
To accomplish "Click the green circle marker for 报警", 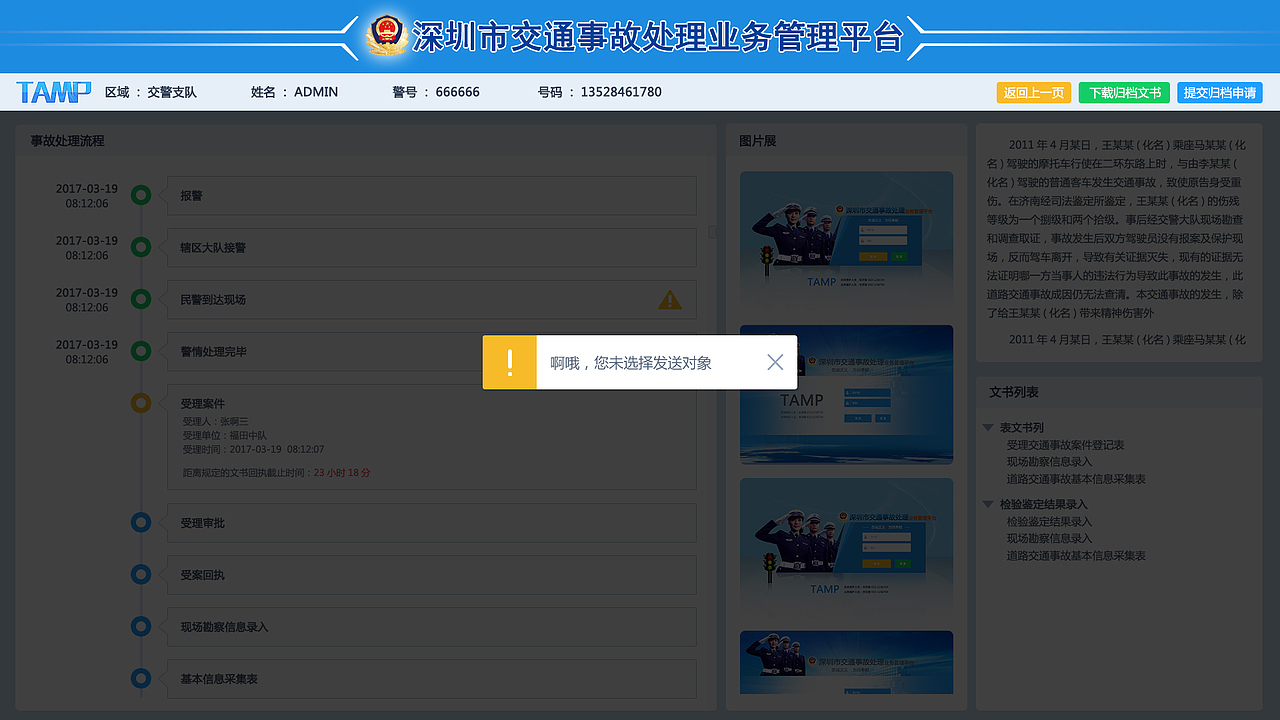I will point(141,195).
